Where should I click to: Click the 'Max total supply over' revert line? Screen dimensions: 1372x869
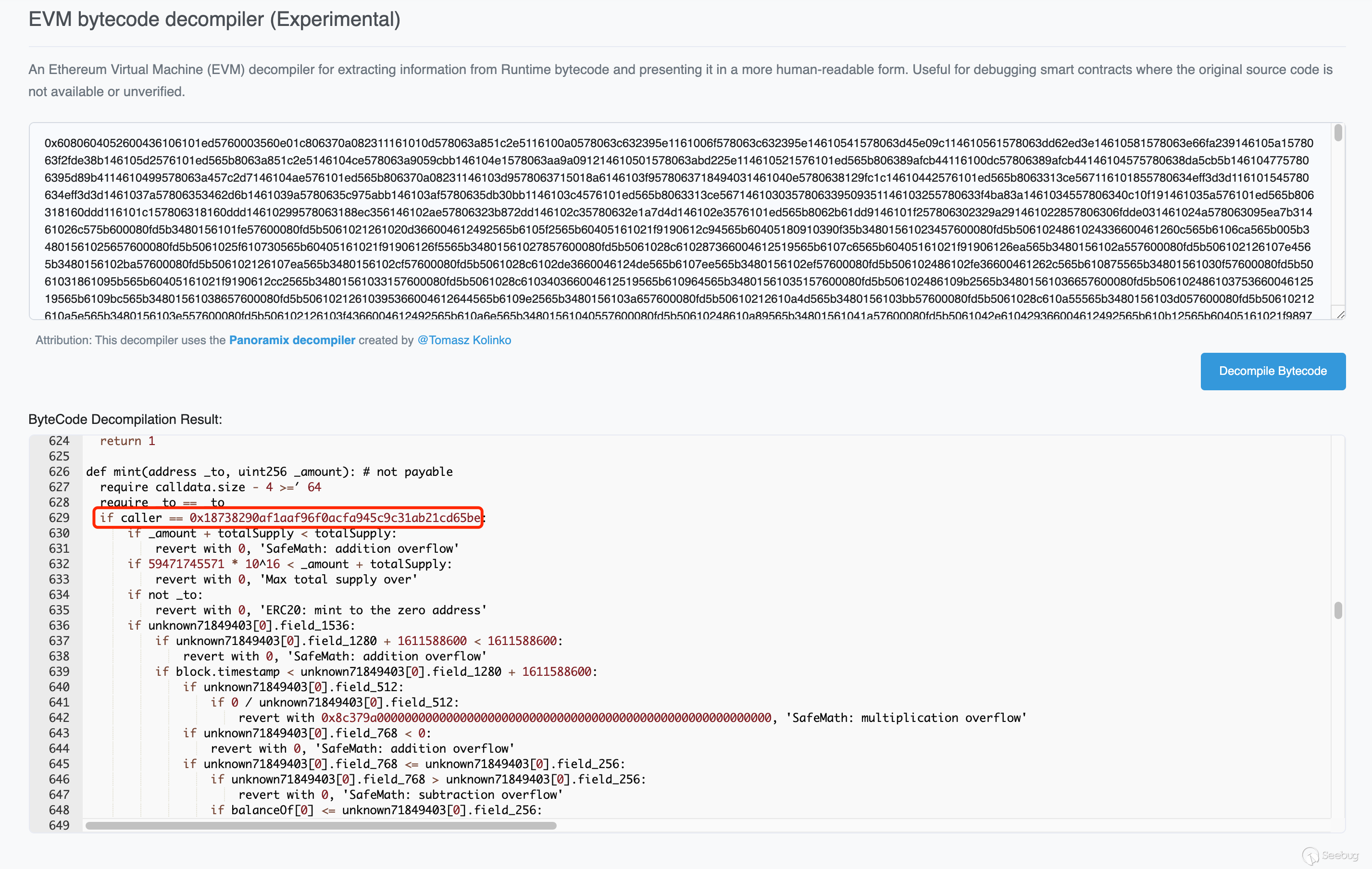[286, 580]
